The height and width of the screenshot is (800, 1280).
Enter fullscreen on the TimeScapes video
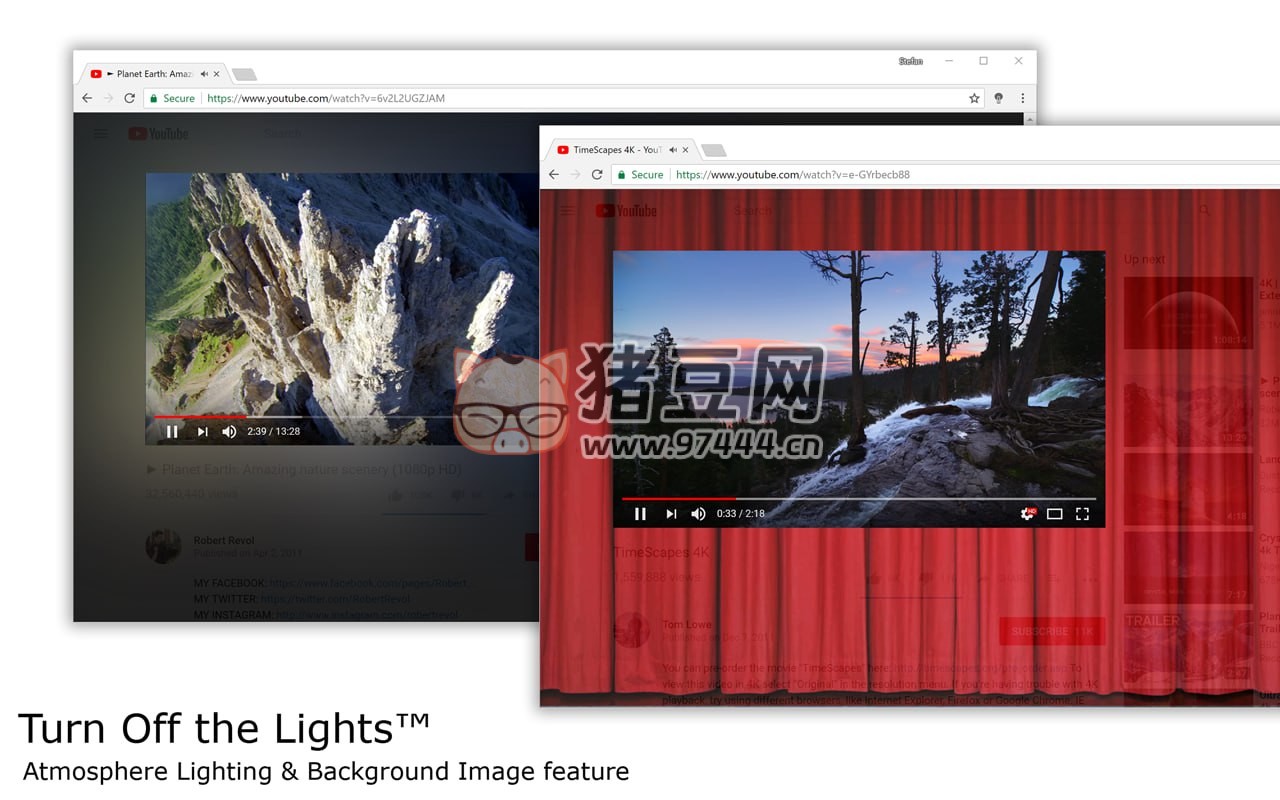point(1082,514)
